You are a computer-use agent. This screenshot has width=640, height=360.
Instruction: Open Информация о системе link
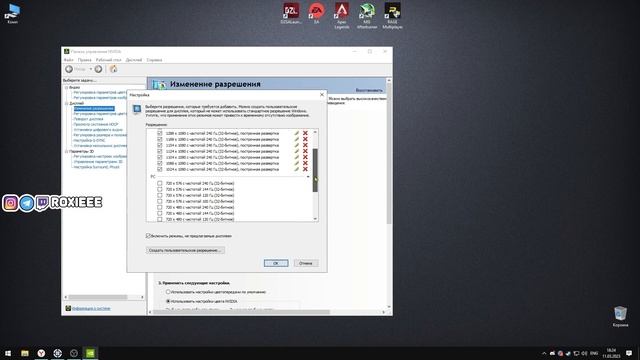(91, 309)
